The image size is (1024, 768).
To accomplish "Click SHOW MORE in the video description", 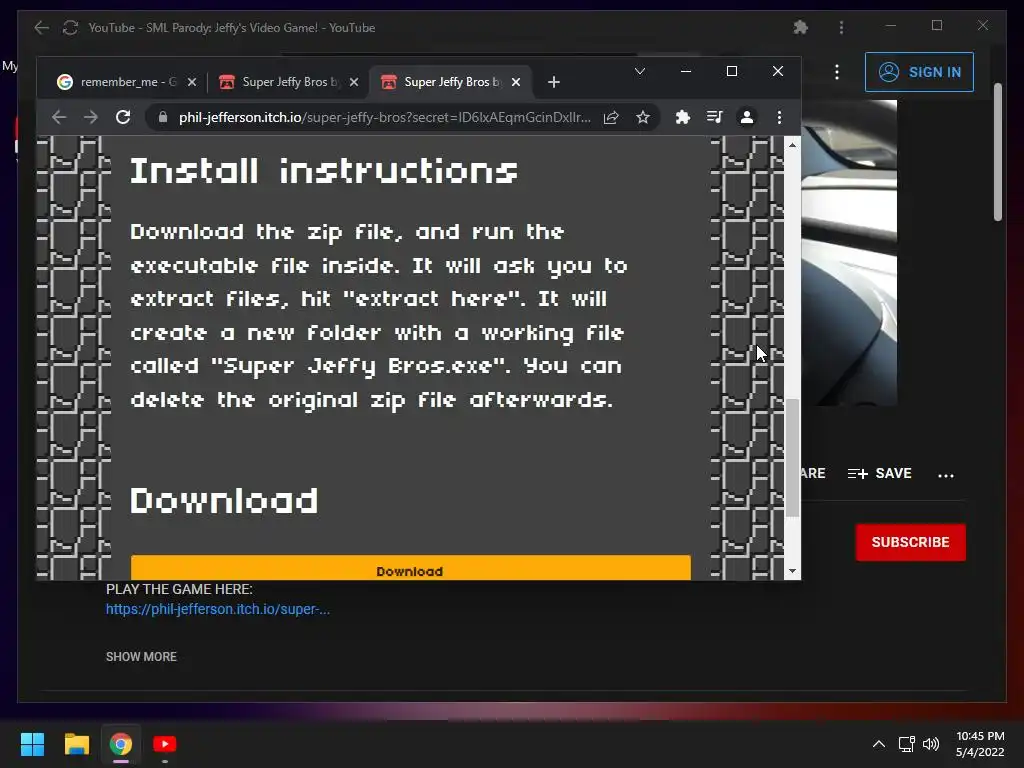I will coord(141,657).
